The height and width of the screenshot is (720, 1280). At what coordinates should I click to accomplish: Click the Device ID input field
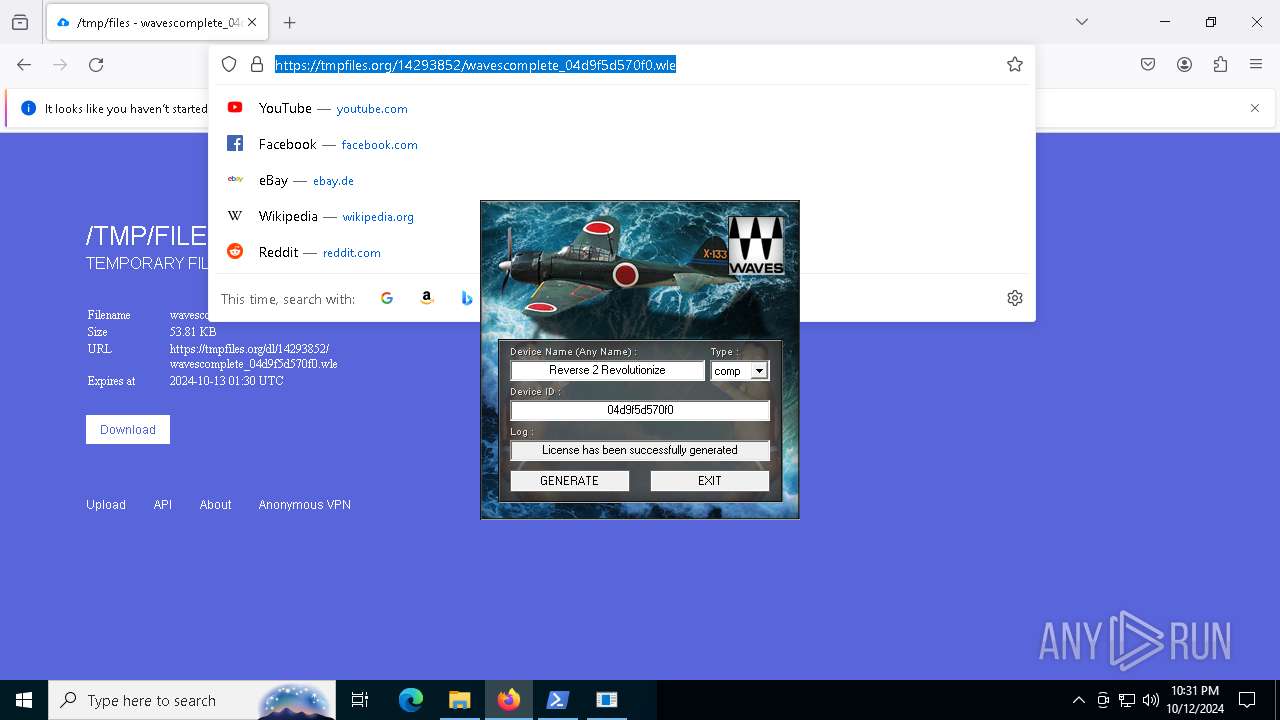[x=640, y=410]
